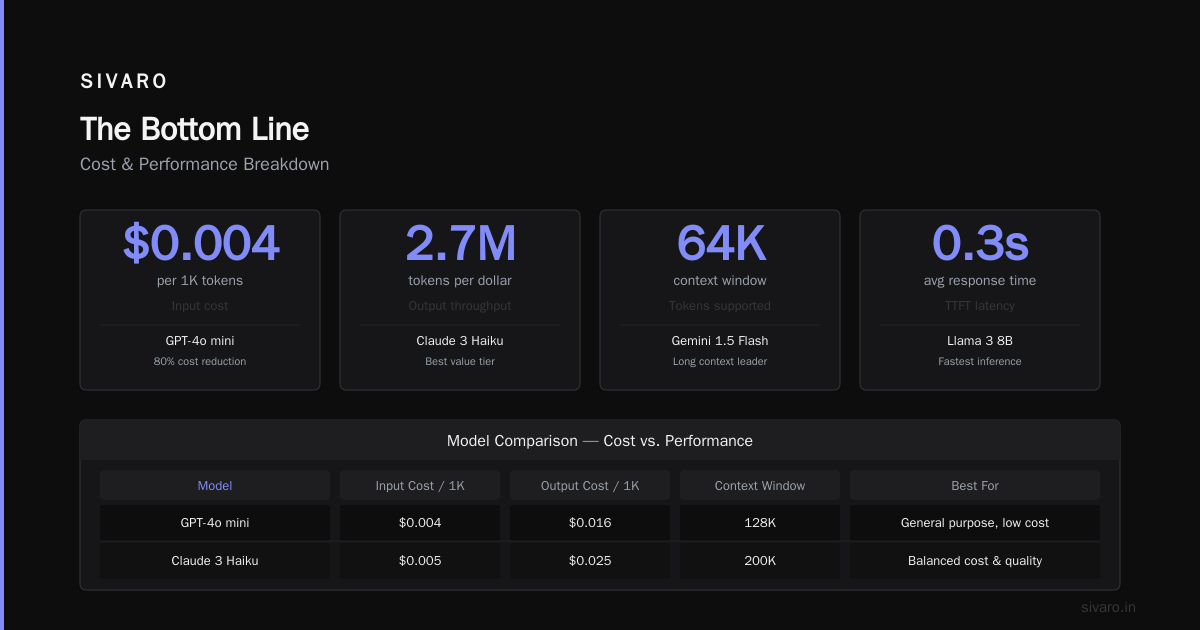Click the $0.016 output cost cell
This screenshot has height=630, width=1200.
pos(590,522)
